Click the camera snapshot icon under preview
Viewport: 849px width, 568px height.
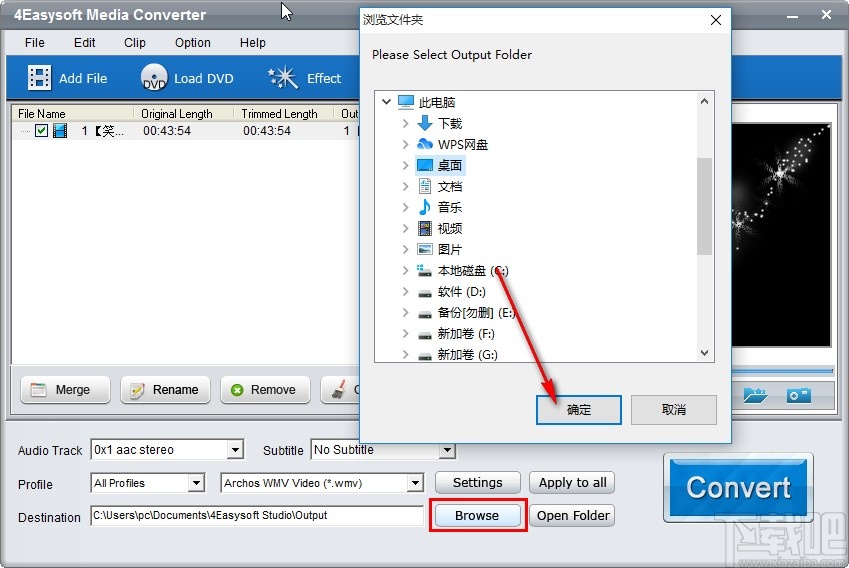(x=799, y=395)
